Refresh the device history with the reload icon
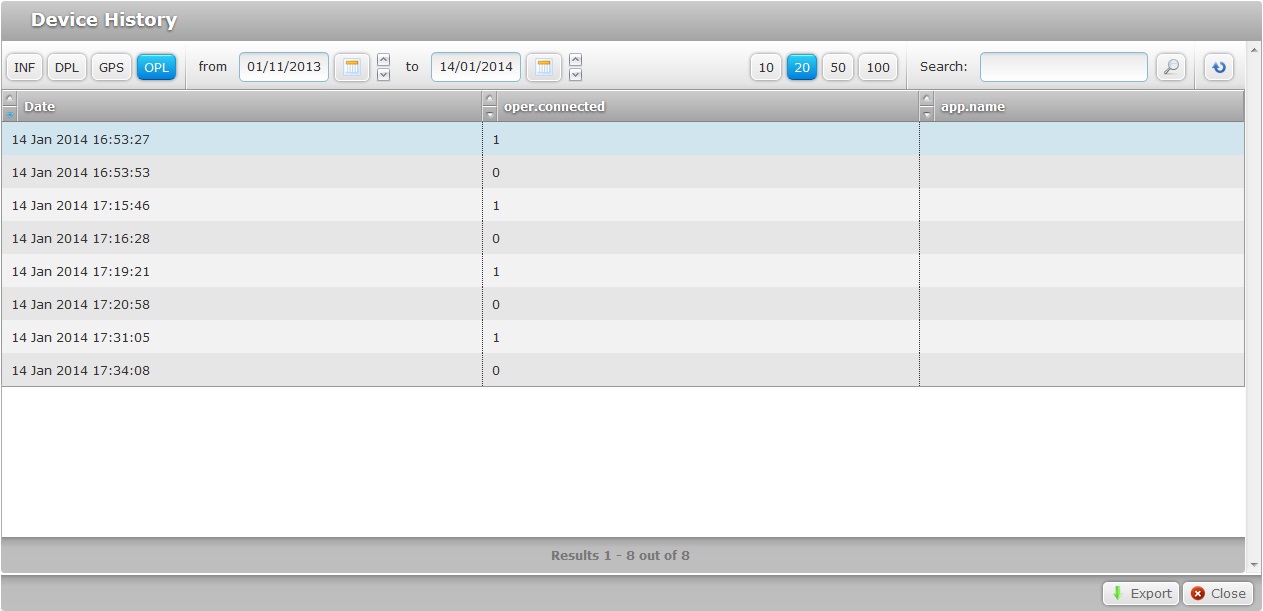This screenshot has height=611, width=1263. (x=1218, y=67)
